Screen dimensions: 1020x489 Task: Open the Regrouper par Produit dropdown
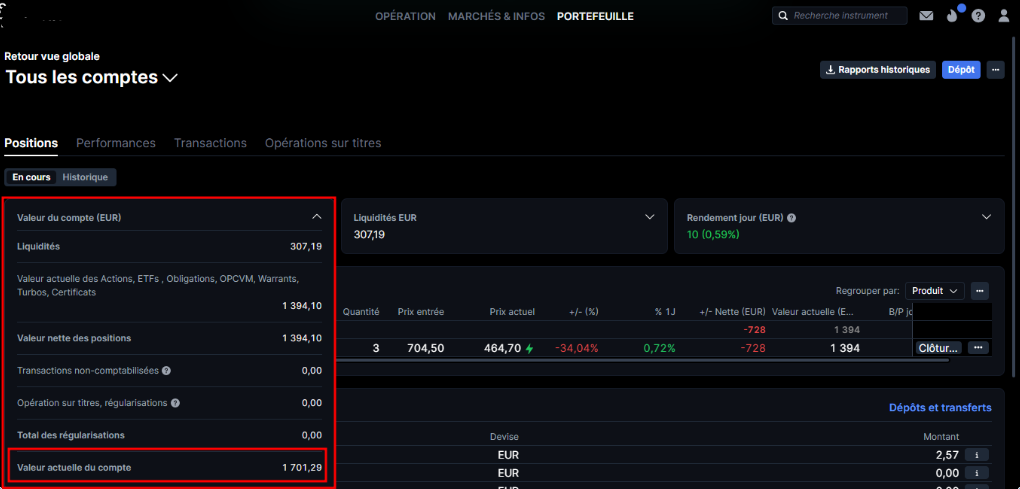pos(934,291)
